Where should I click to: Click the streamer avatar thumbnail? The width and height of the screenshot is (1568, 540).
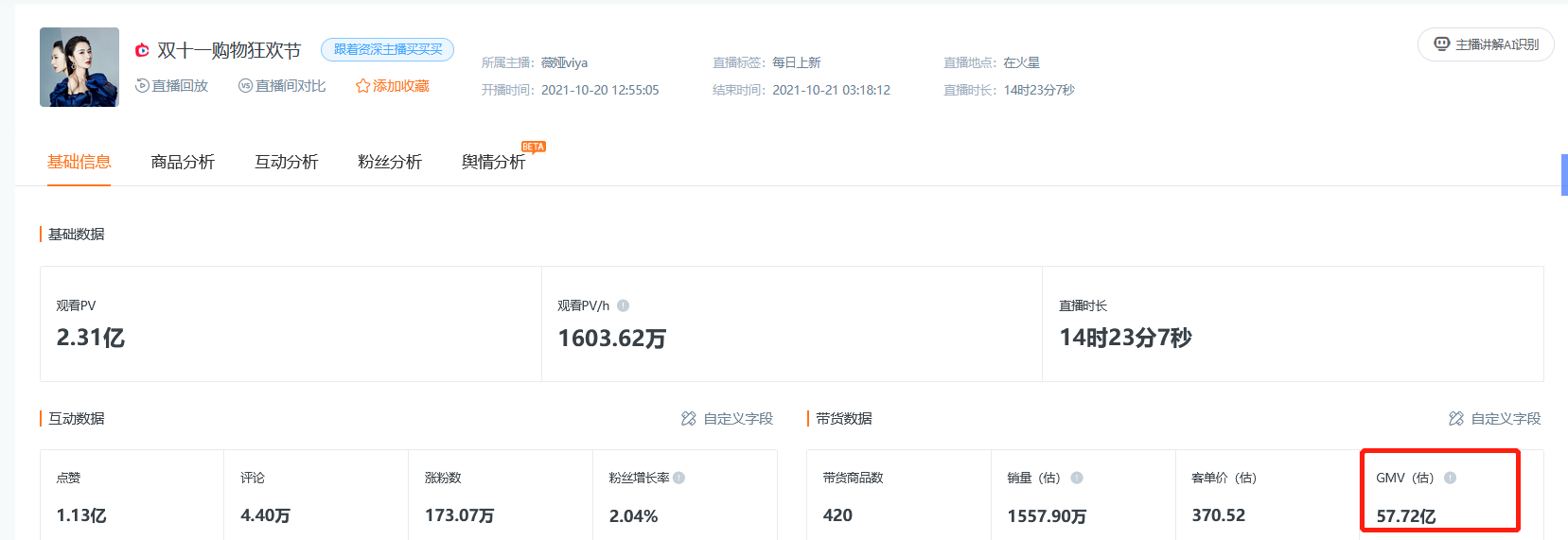79,67
